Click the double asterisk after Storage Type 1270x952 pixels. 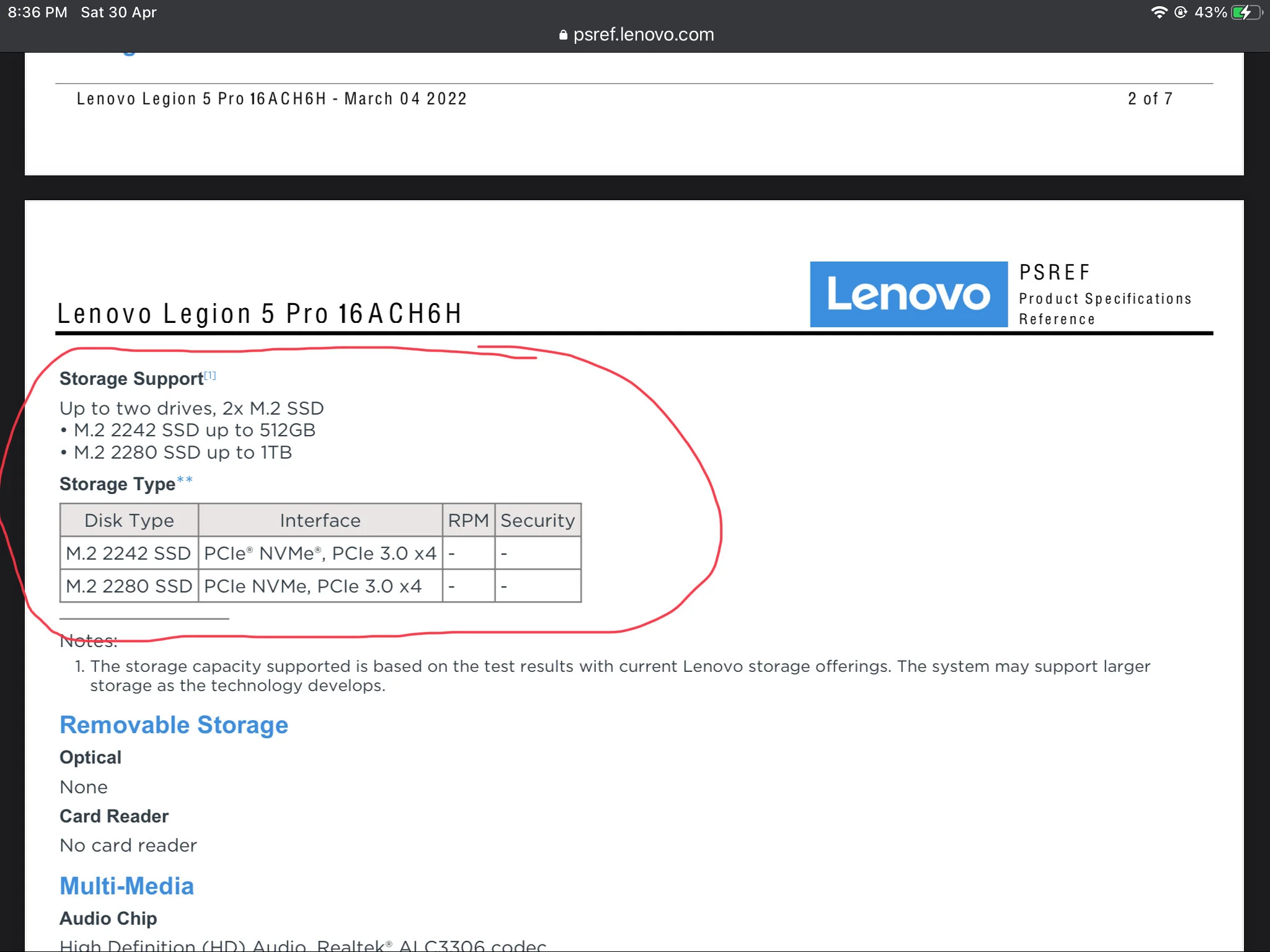(185, 480)
